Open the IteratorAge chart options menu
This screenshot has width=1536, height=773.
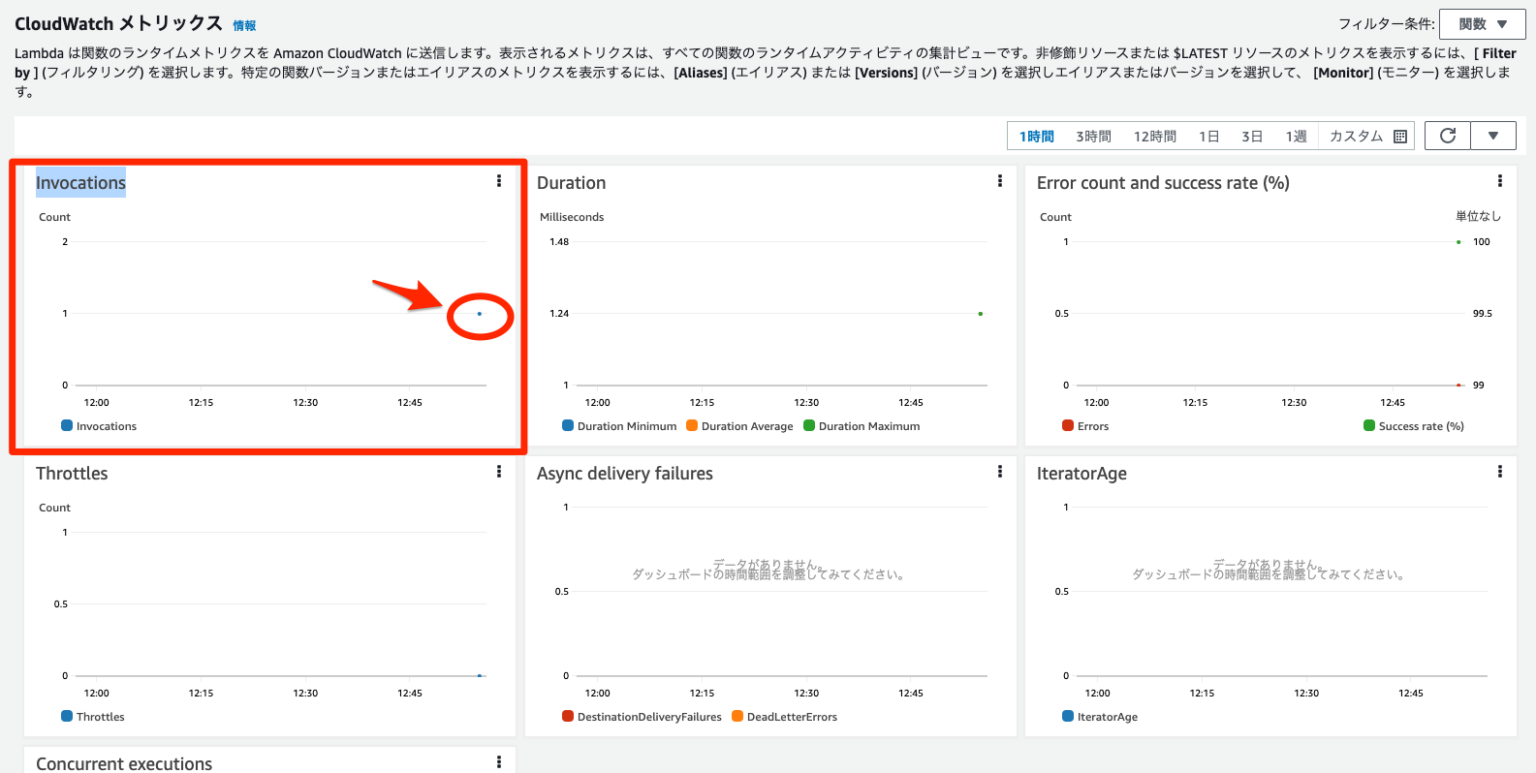pos(1500,472)
